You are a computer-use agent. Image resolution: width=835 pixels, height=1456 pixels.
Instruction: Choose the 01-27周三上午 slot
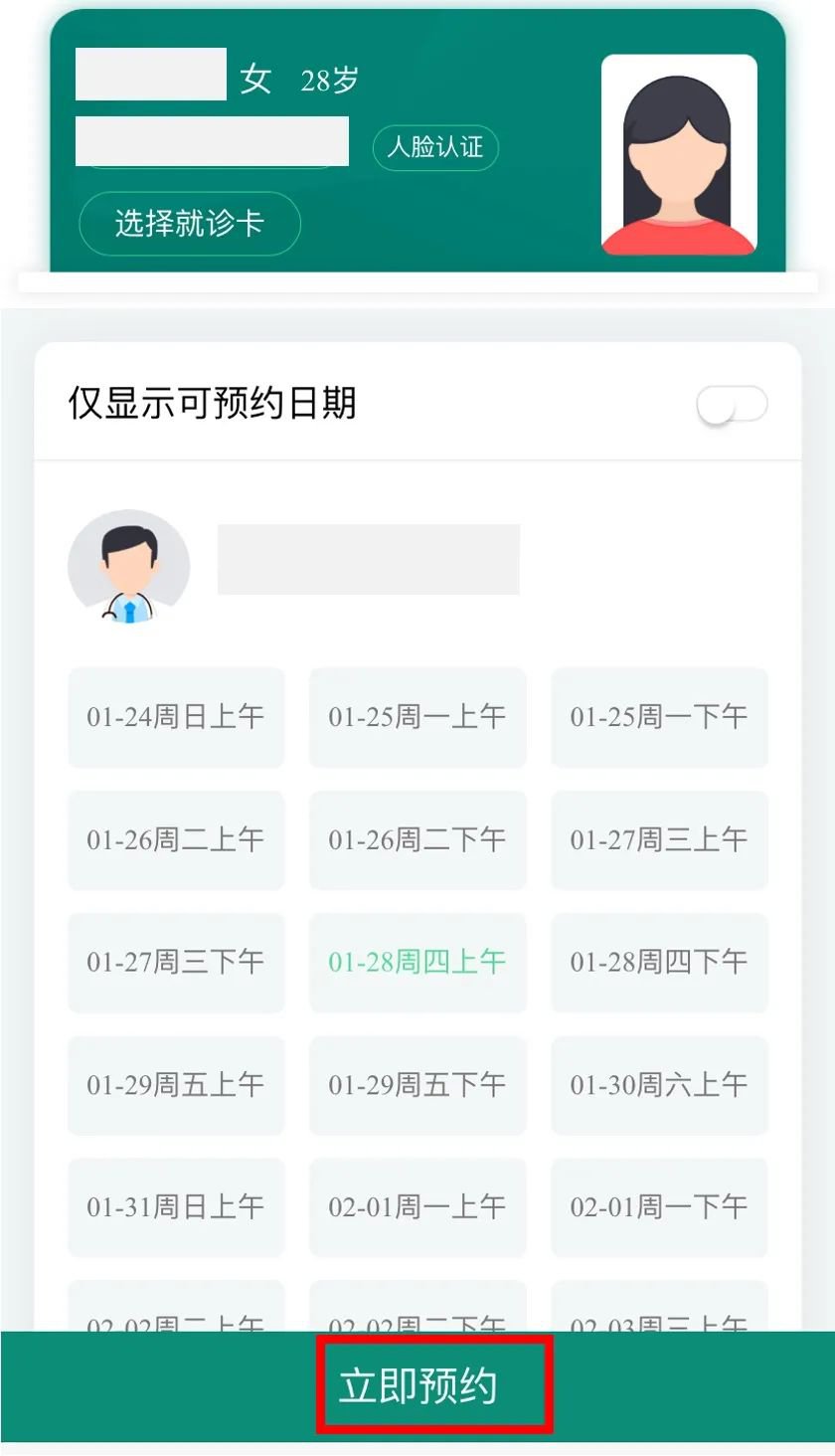coord(659,840)
